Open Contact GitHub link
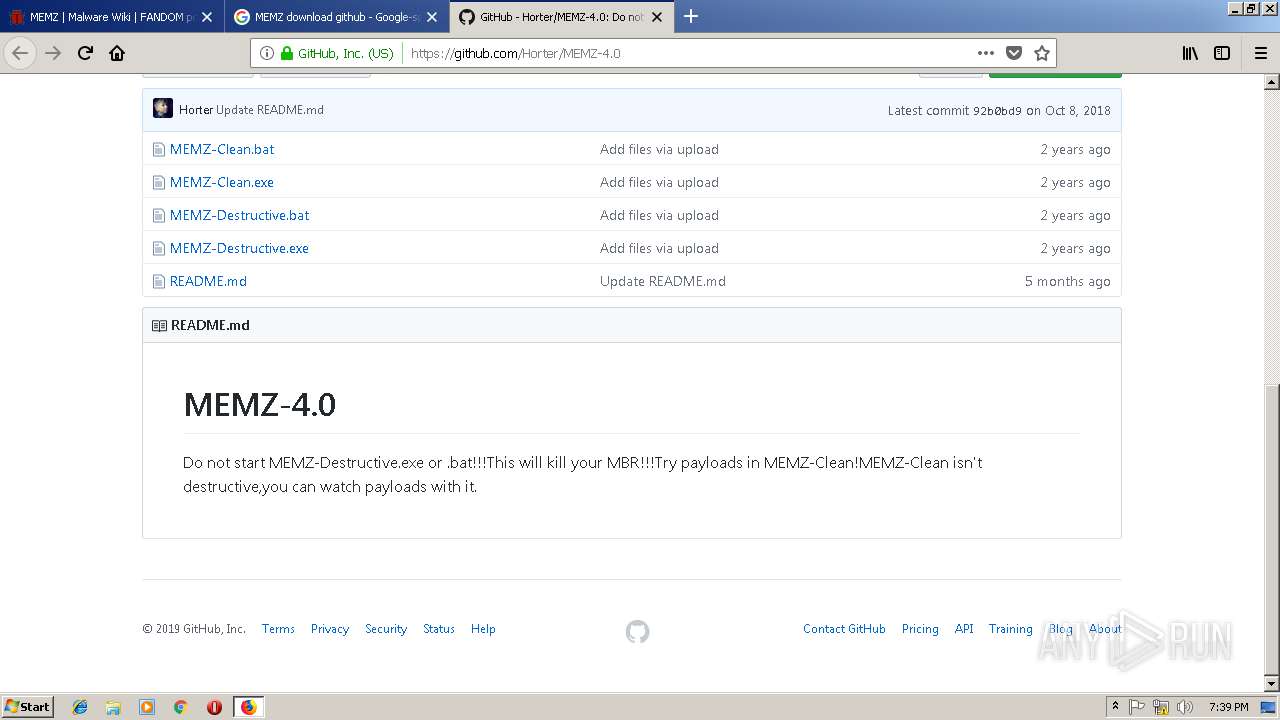This screenshot has width=1280, height=720. (x=844, y=629)
